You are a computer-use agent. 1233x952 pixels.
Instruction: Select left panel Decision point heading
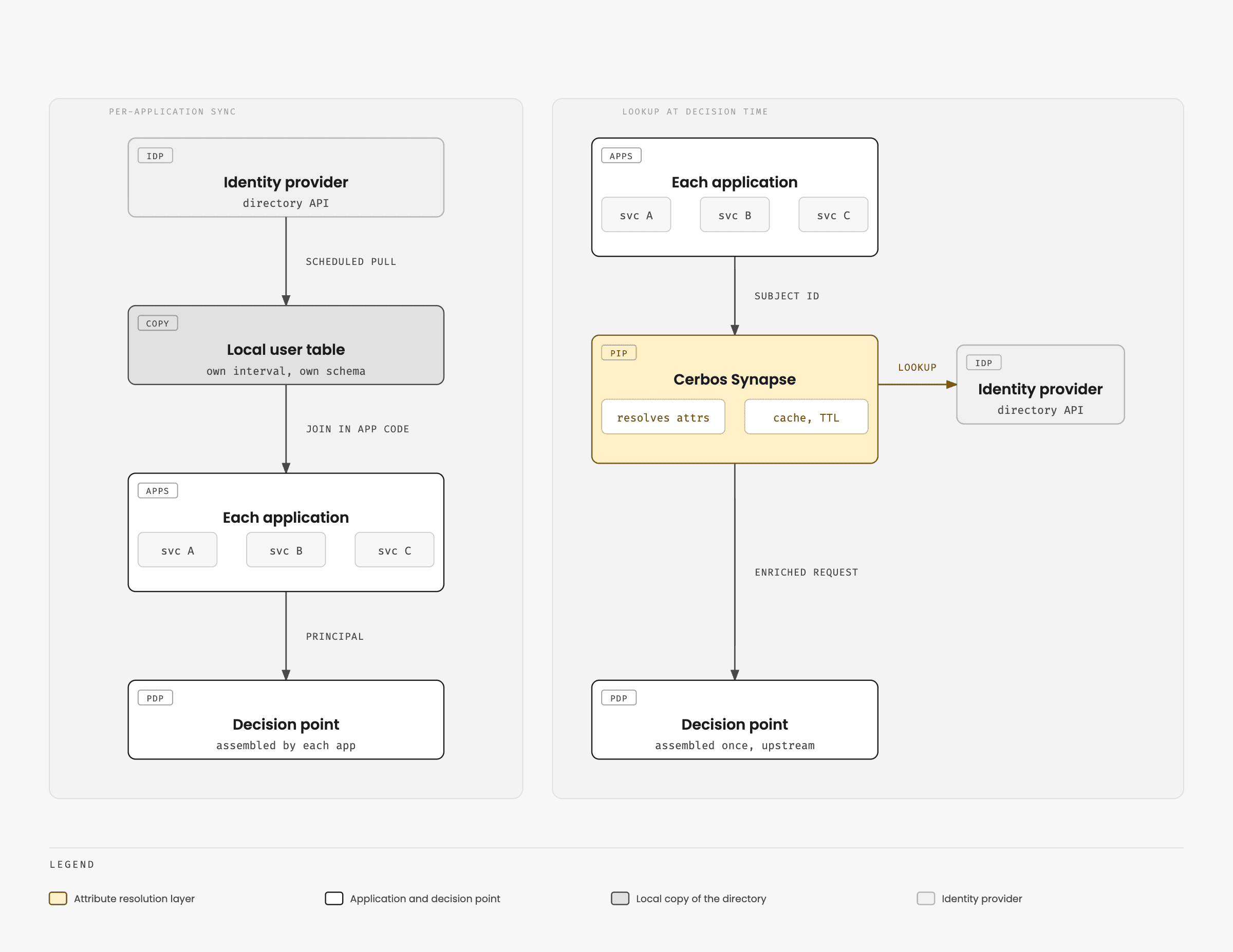286,725
